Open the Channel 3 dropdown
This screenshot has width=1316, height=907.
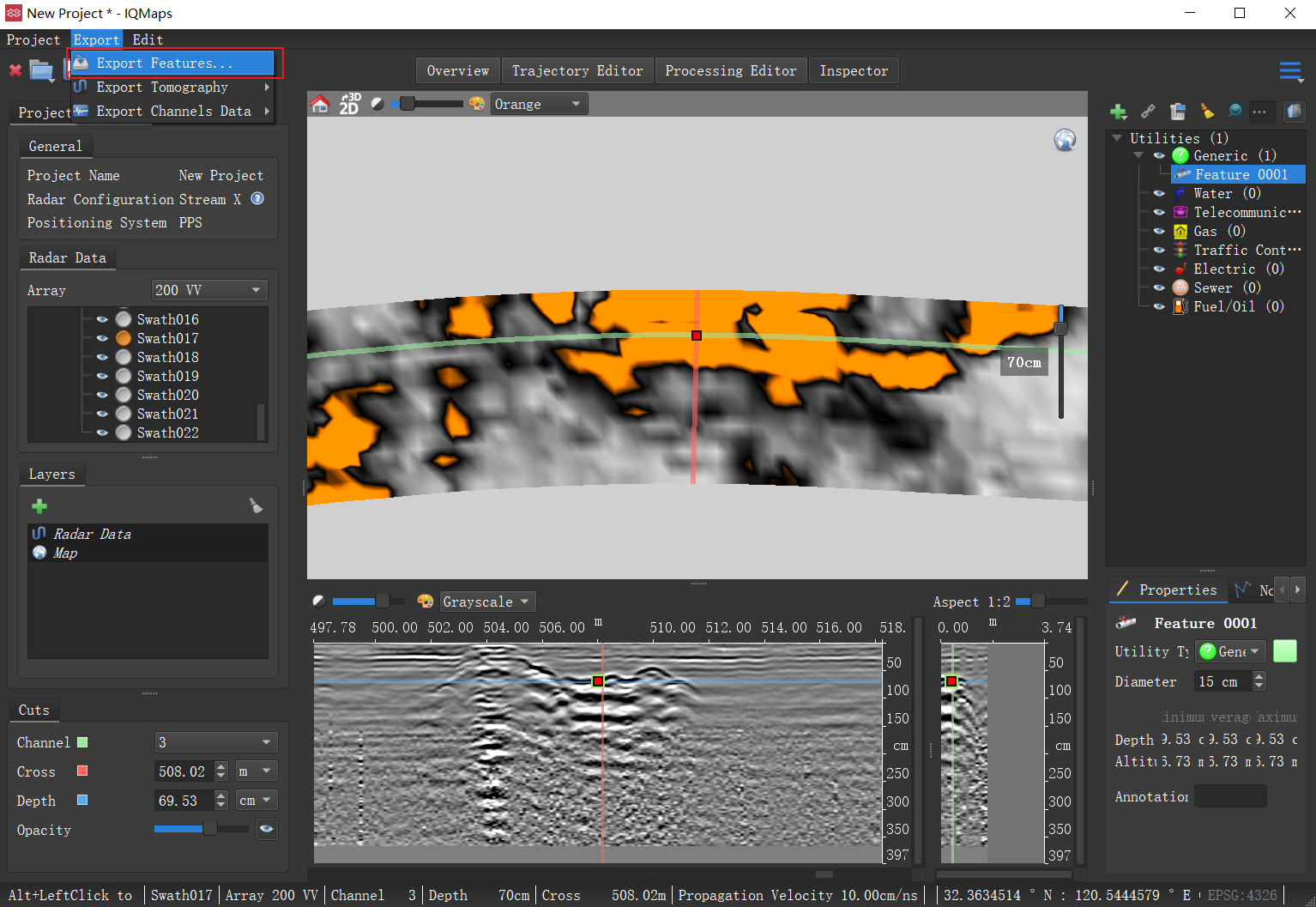(x=216, y=741)
